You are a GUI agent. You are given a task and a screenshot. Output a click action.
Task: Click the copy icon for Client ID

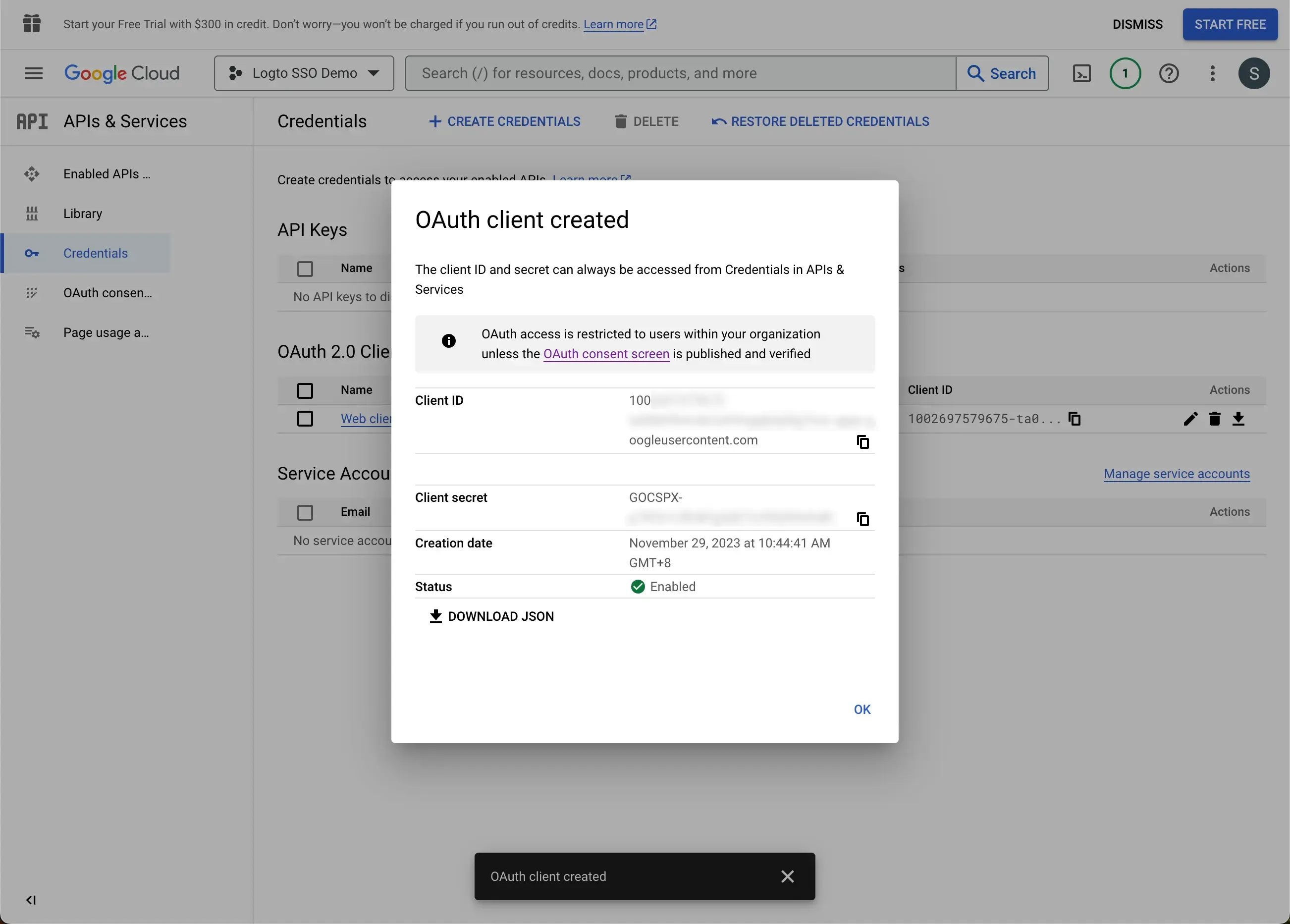click(x=862, y=441)
